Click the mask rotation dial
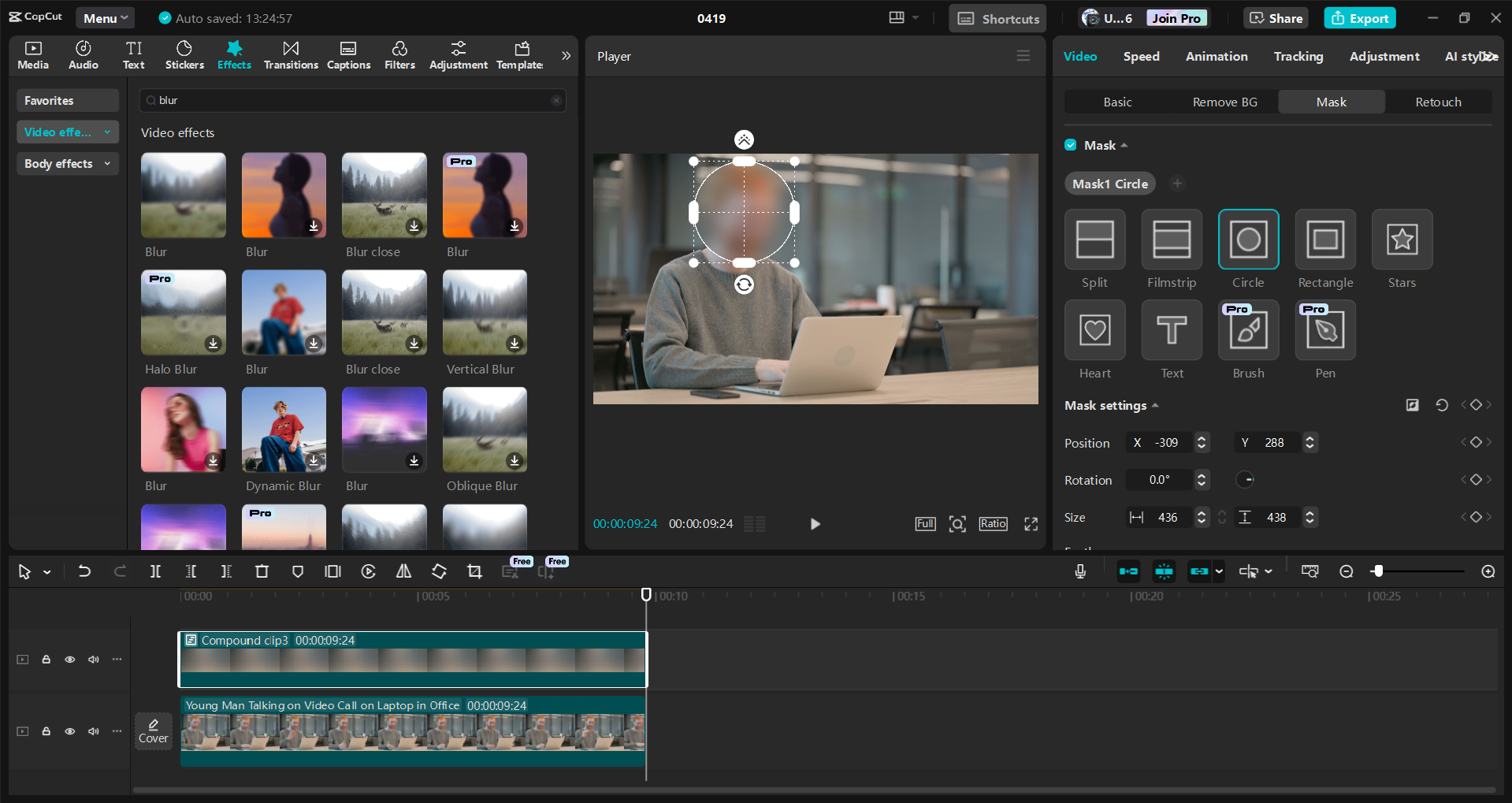This screenshot has width=1512, height=803. (1245, 480)
